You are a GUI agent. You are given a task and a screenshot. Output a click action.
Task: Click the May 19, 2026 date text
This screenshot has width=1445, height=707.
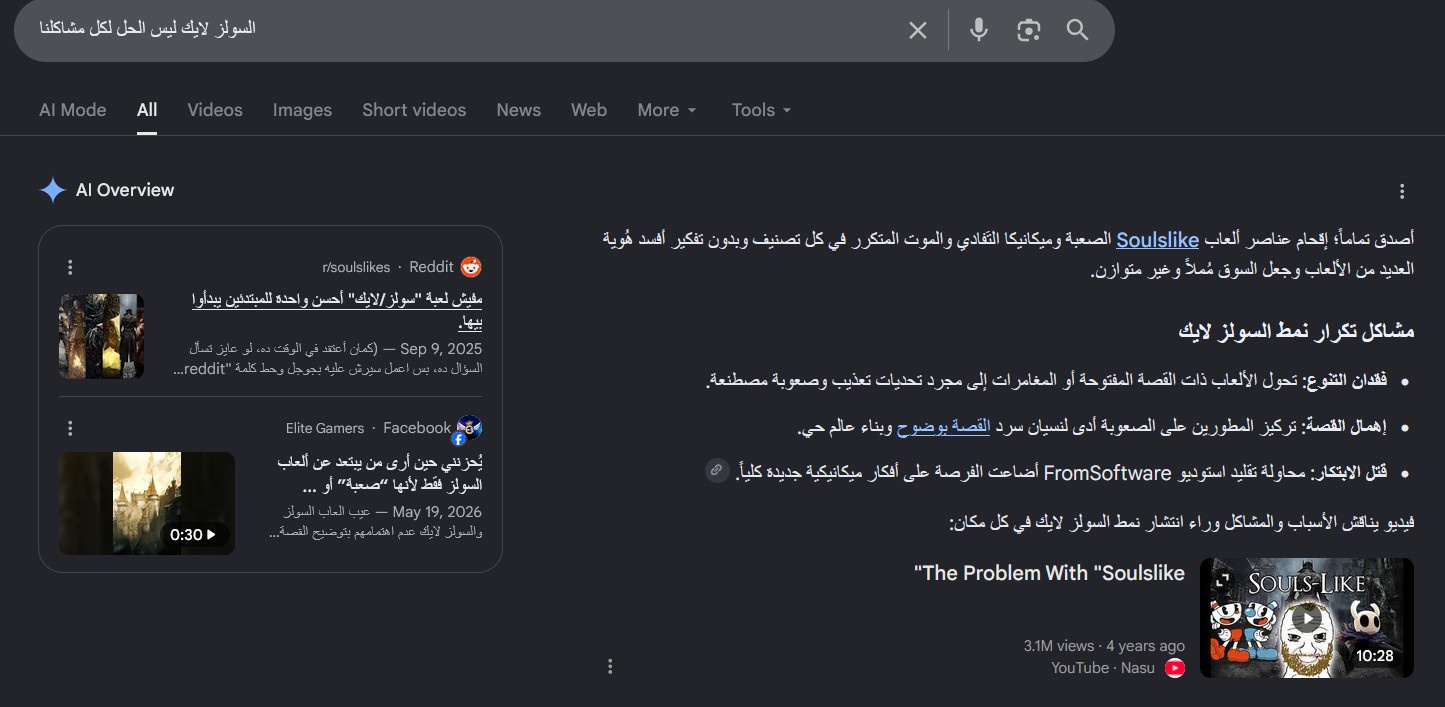pyautogui.click(x=437, y=512)
